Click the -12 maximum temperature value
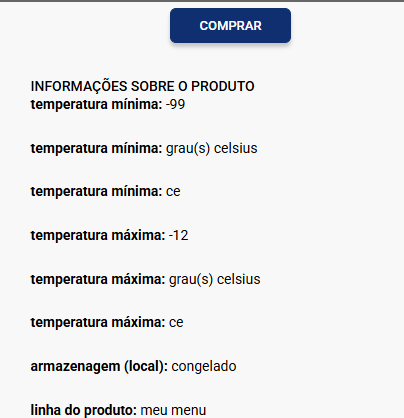This screenshot has height=418, width=404. (178, 235)
